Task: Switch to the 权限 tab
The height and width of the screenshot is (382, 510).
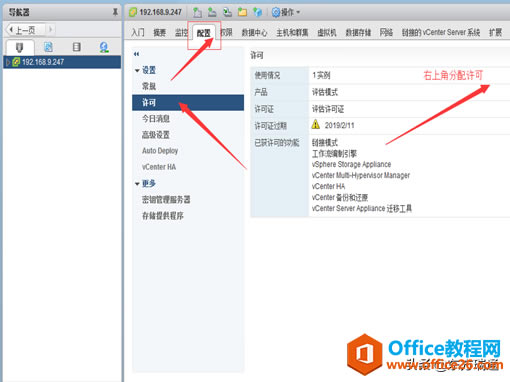Action: [226, 33]
